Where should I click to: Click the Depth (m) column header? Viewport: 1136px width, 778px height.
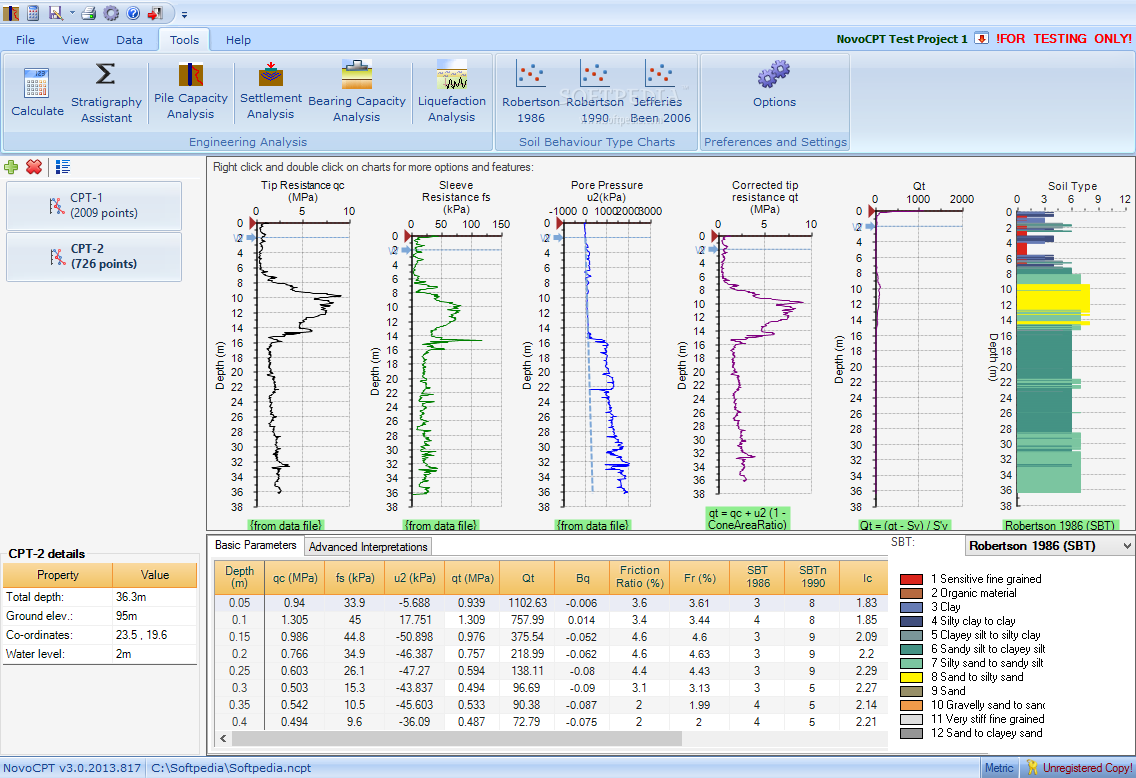click(239, 577)
